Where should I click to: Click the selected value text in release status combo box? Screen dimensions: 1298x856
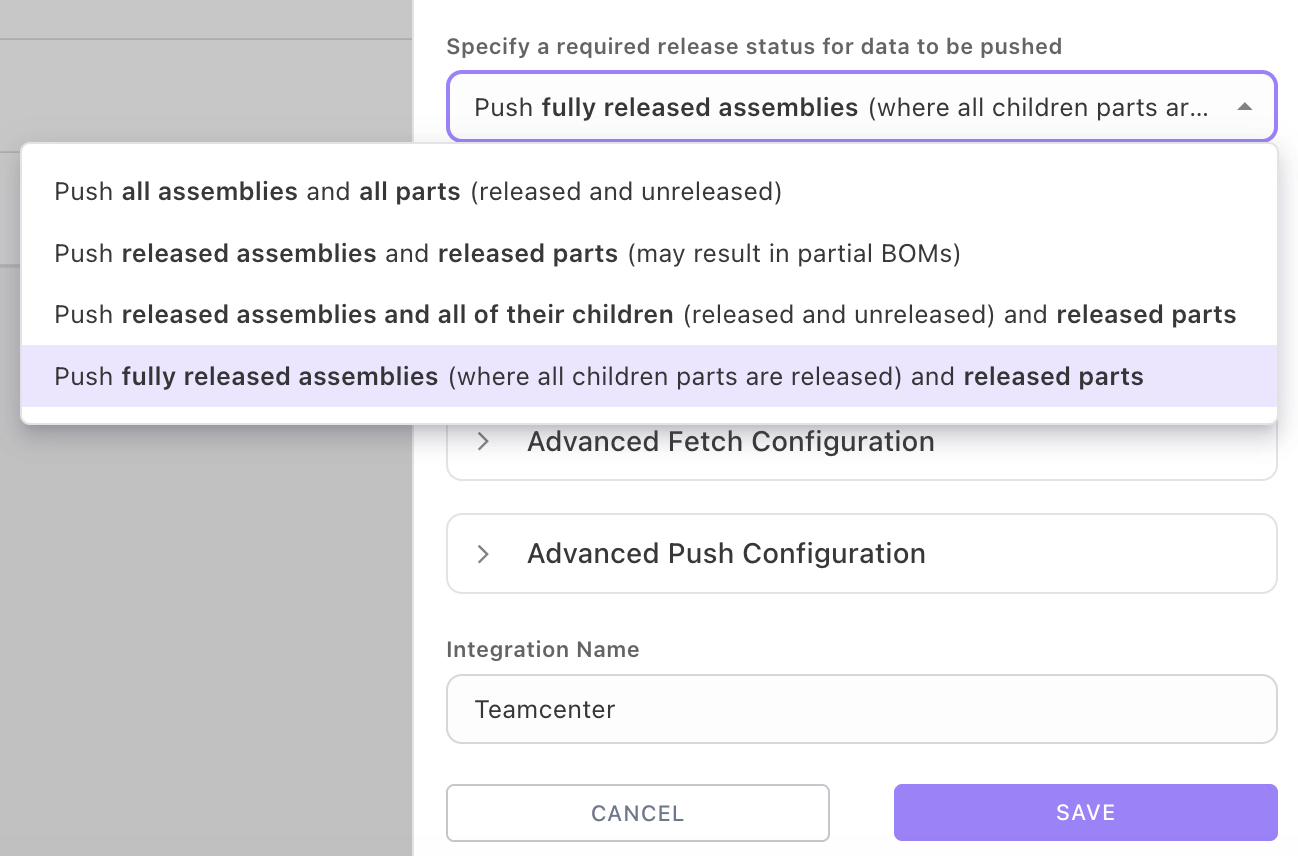pos(840,107)
